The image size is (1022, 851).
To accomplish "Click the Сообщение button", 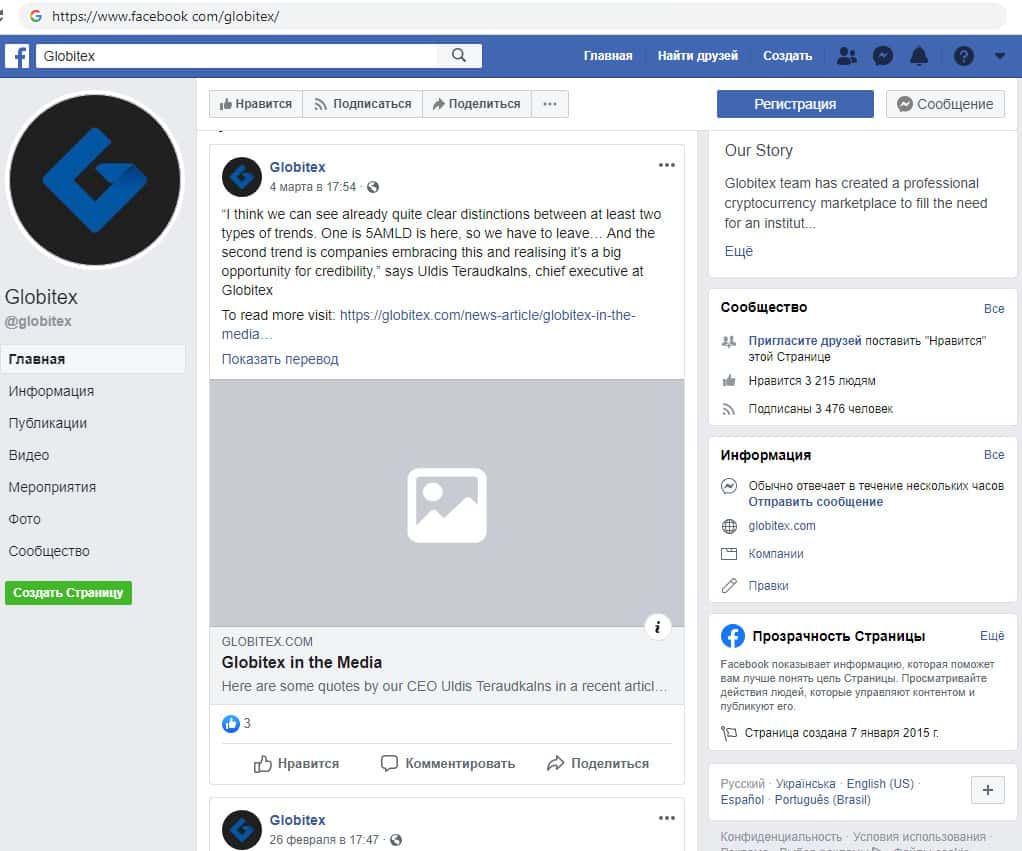I will pos(945,104).
